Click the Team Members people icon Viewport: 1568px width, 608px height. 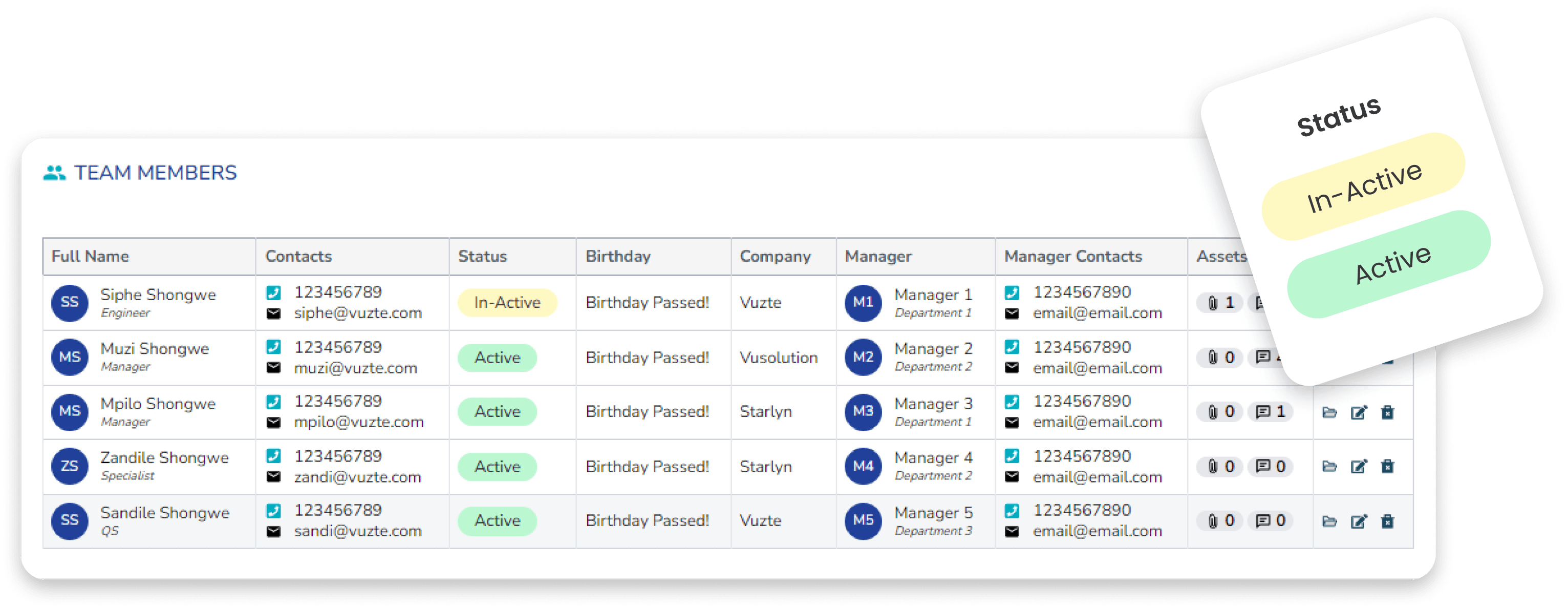coord(54,173)
